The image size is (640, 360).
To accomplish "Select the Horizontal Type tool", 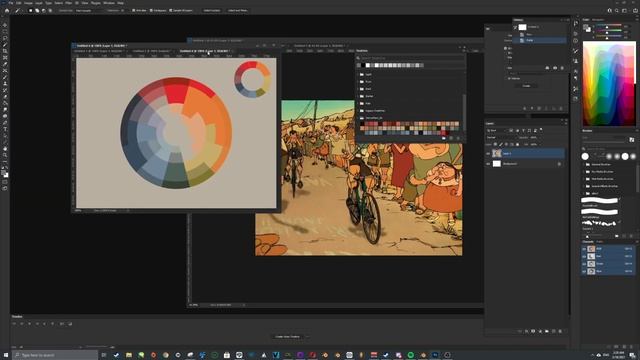I will 5,129.
